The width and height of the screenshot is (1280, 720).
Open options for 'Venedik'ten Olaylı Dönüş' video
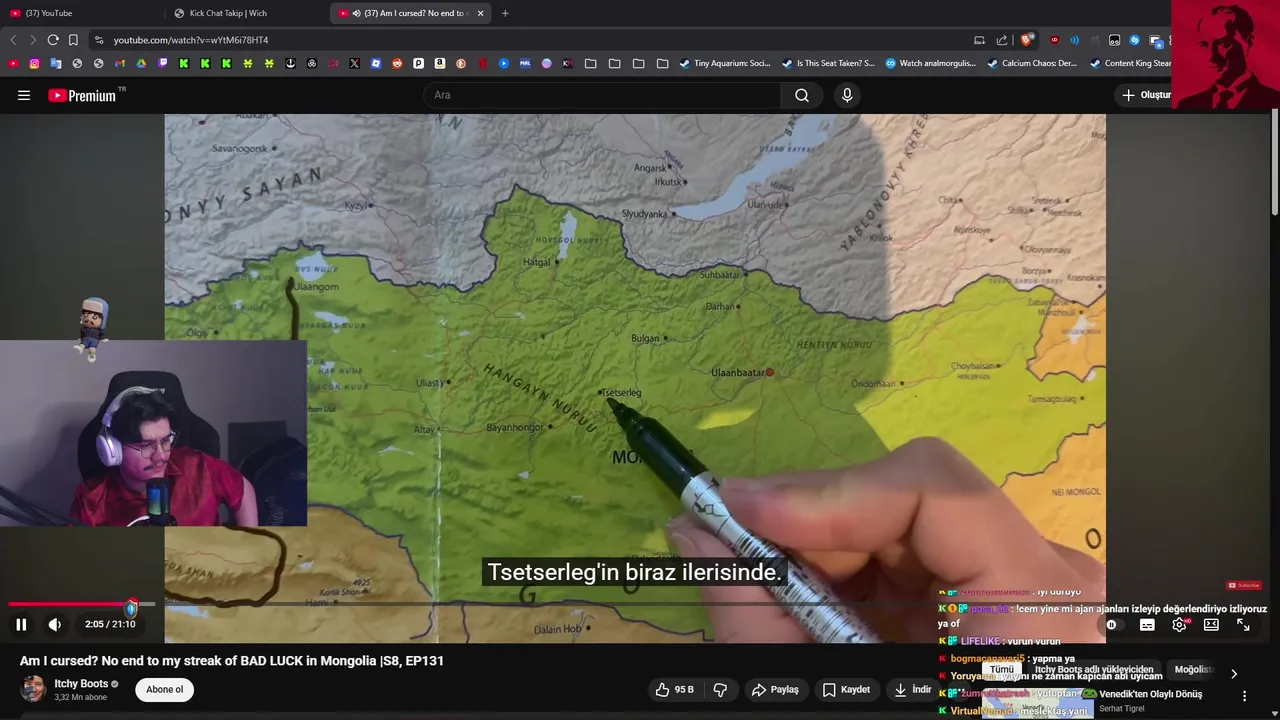(1244, 696)
